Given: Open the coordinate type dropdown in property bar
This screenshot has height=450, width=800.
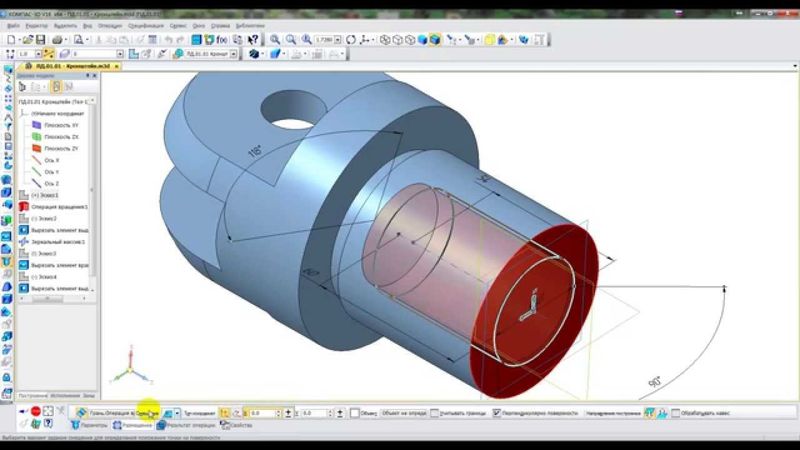Looking at the screenshot, I should (178, 413).
